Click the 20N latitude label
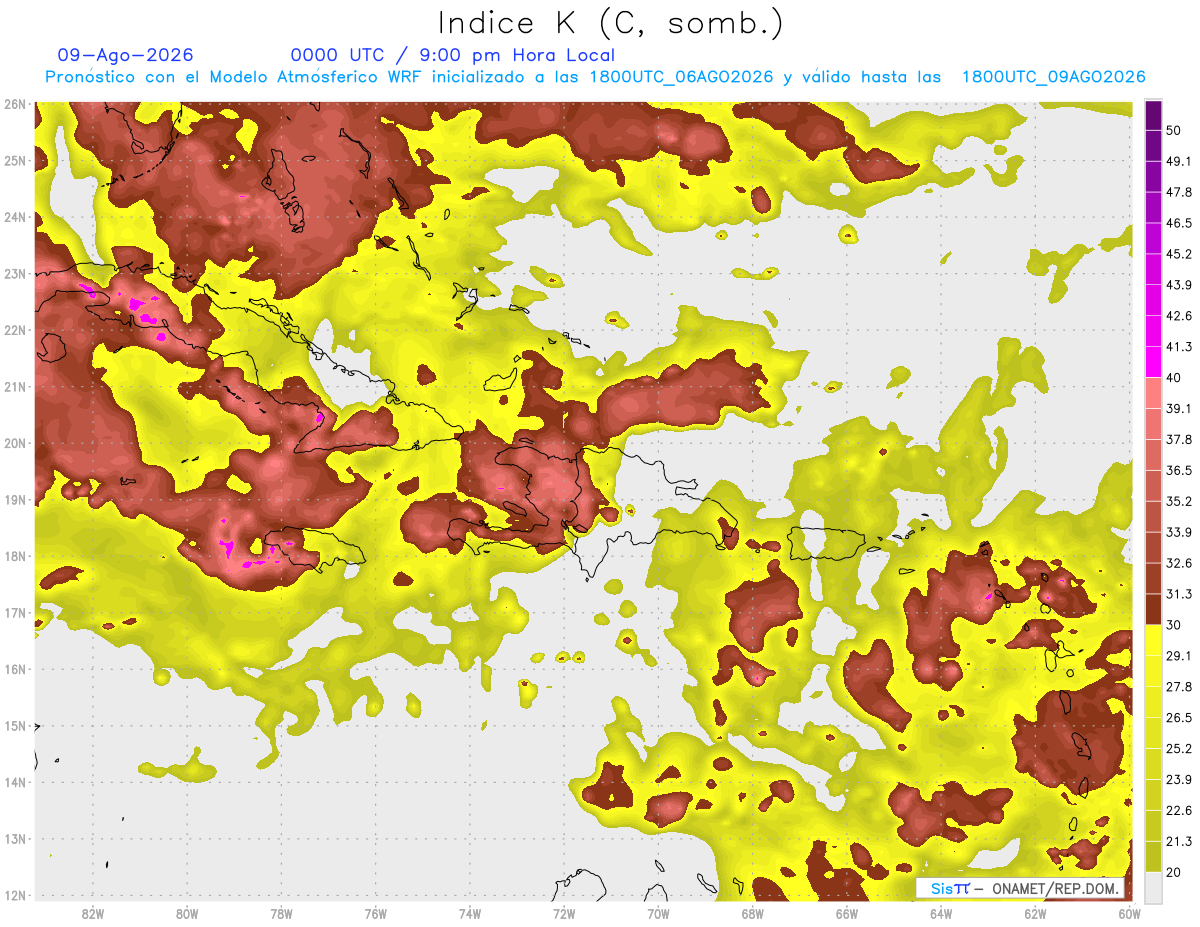 click(x=15, y=443)
